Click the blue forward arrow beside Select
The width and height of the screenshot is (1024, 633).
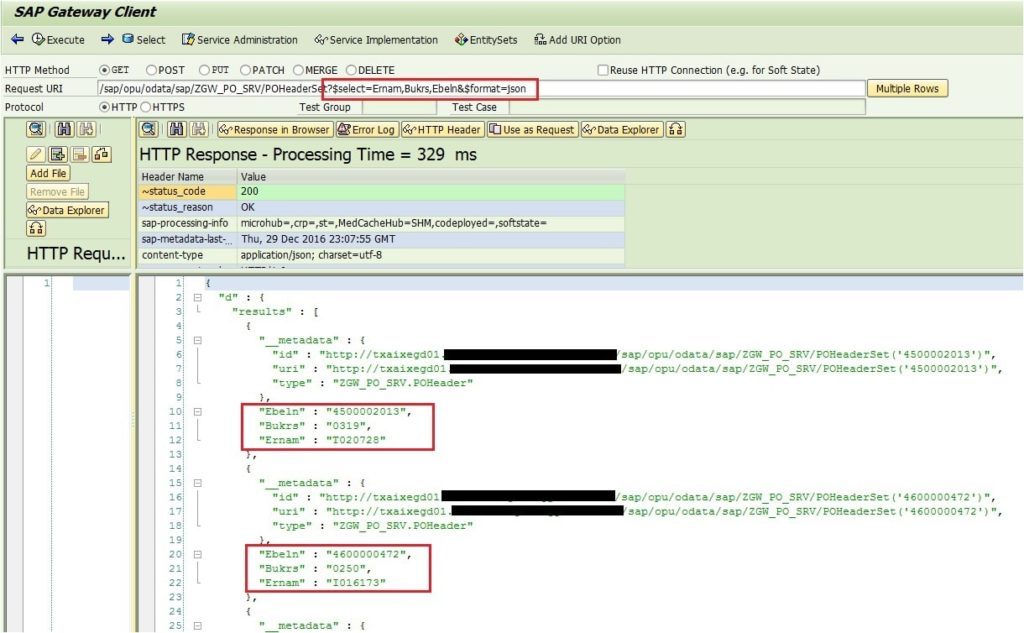click(108, 40)
